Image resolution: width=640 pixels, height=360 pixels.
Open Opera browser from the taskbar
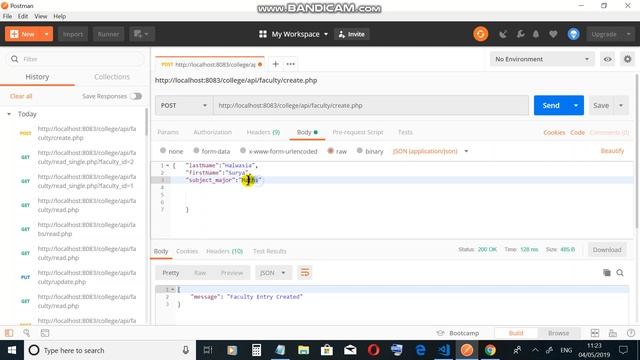point(373,350)
